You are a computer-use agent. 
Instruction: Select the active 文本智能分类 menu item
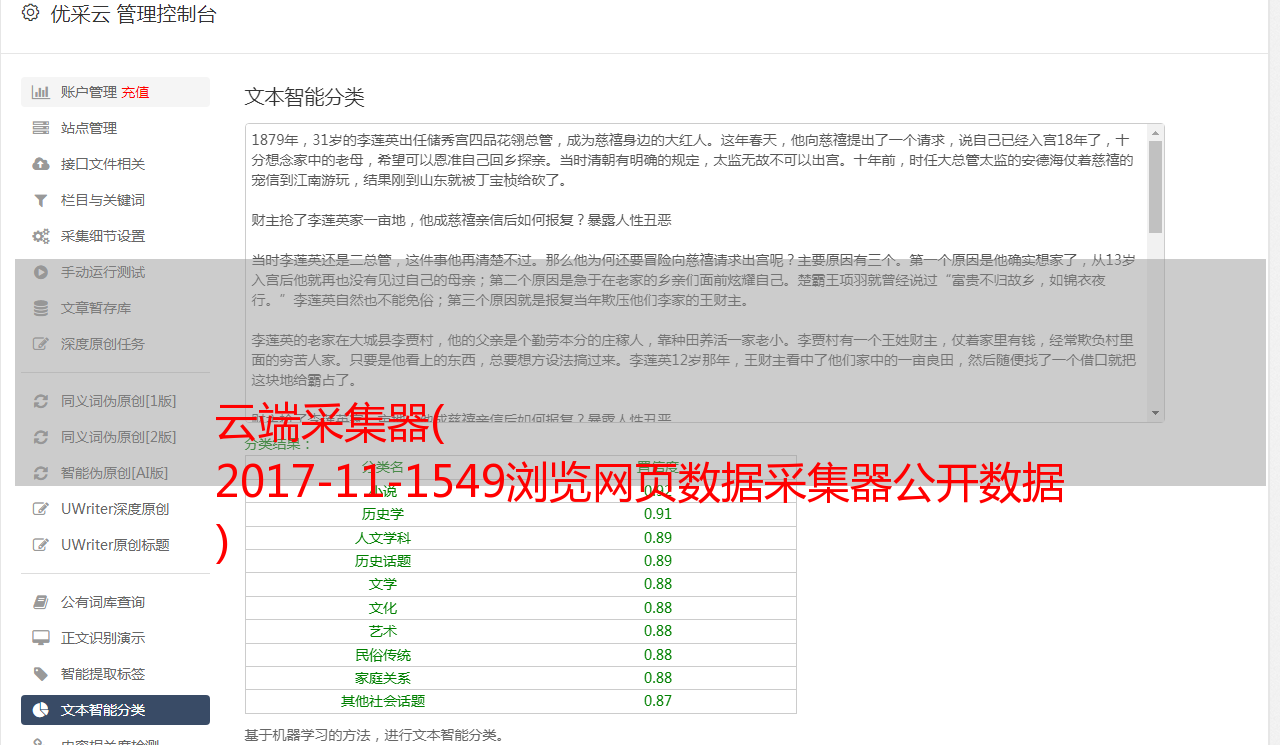pyautogui.click(x=115, y=710)
